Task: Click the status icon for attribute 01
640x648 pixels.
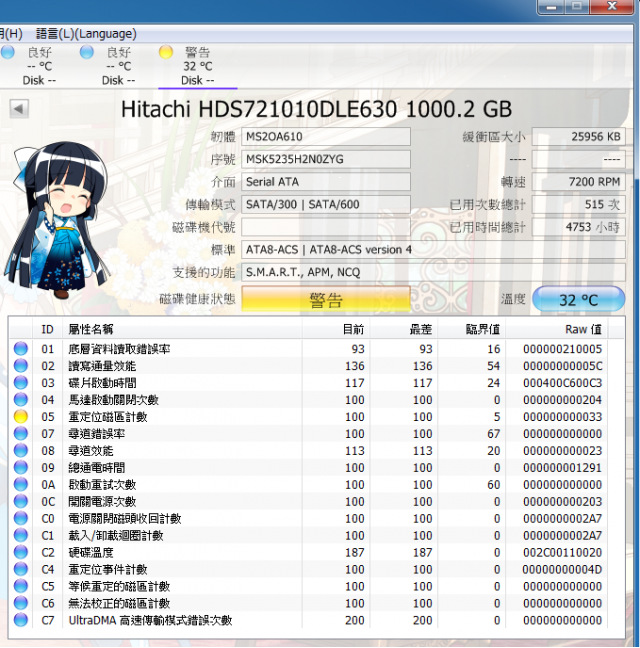Action: [21, 349]
